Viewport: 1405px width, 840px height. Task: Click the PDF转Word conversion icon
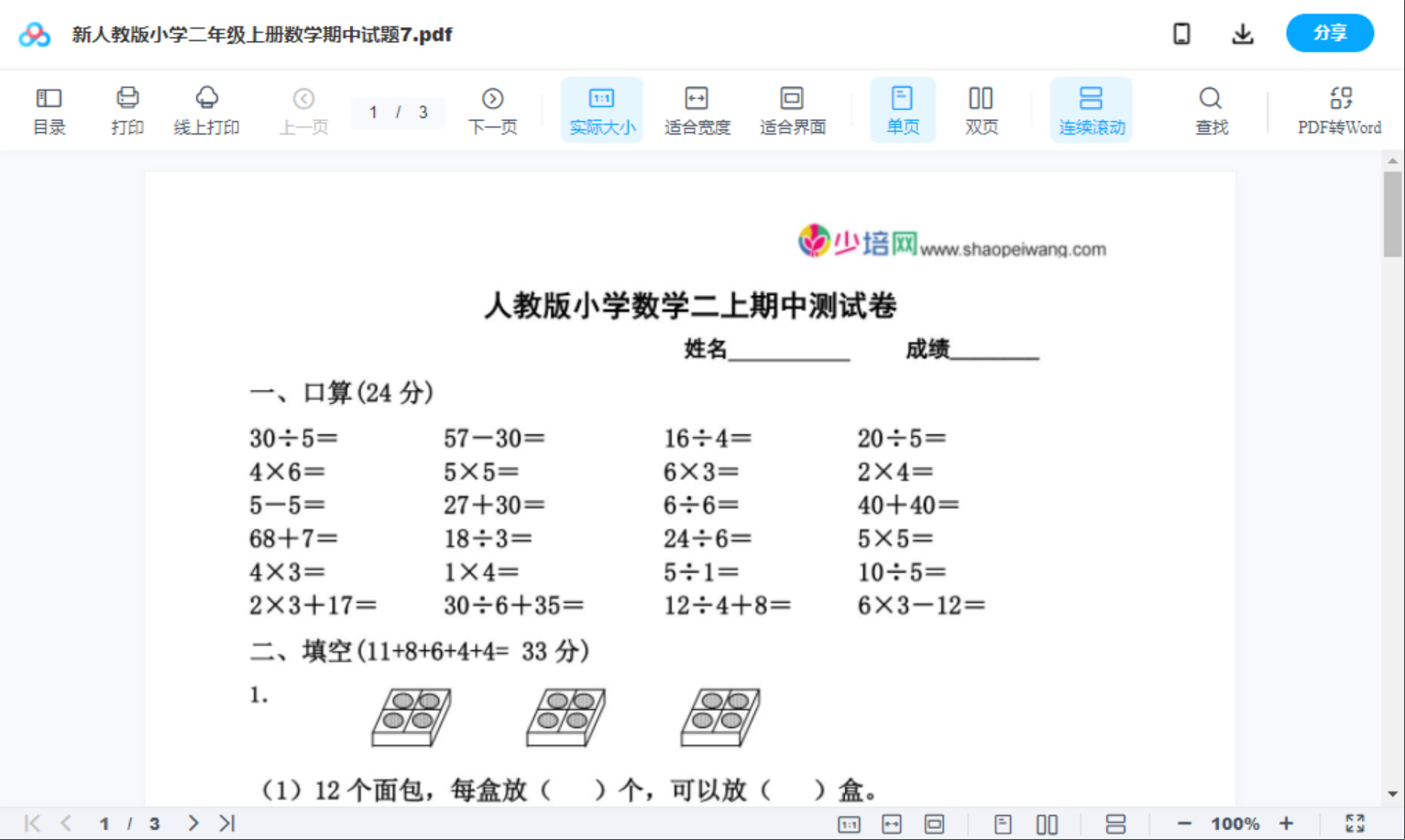[x=1341, y=109]
